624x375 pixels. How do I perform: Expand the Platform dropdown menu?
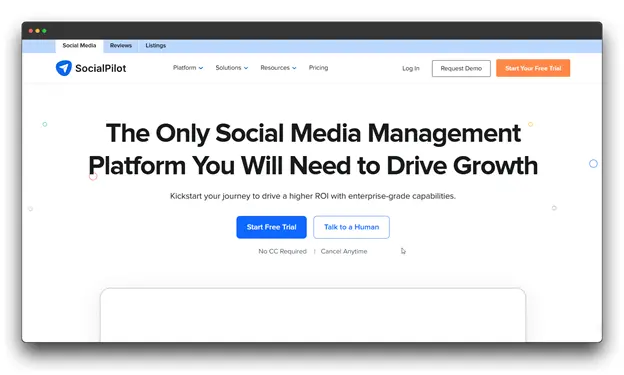188,68
